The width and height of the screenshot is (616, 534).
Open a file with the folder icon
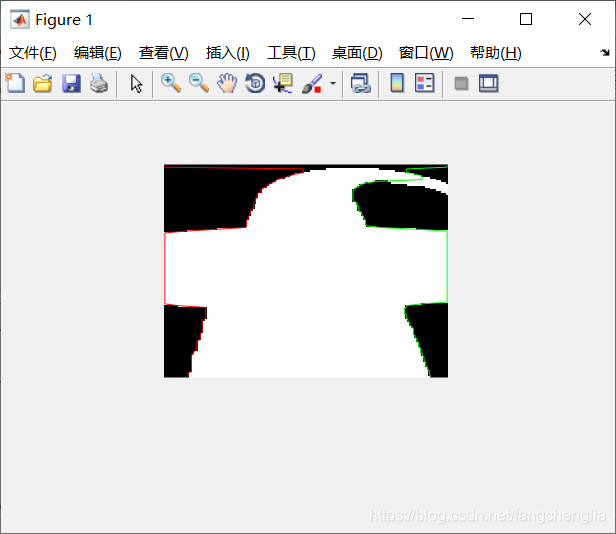click(42, 83)
